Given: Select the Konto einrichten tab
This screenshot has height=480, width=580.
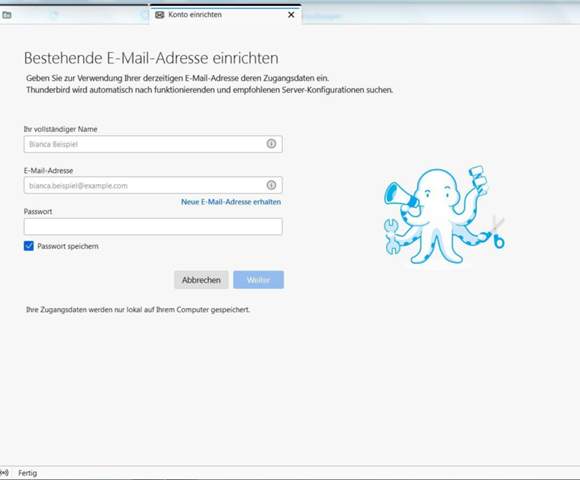Looking at the screenshot, I should pyautogui.click(x=226, y=15).
